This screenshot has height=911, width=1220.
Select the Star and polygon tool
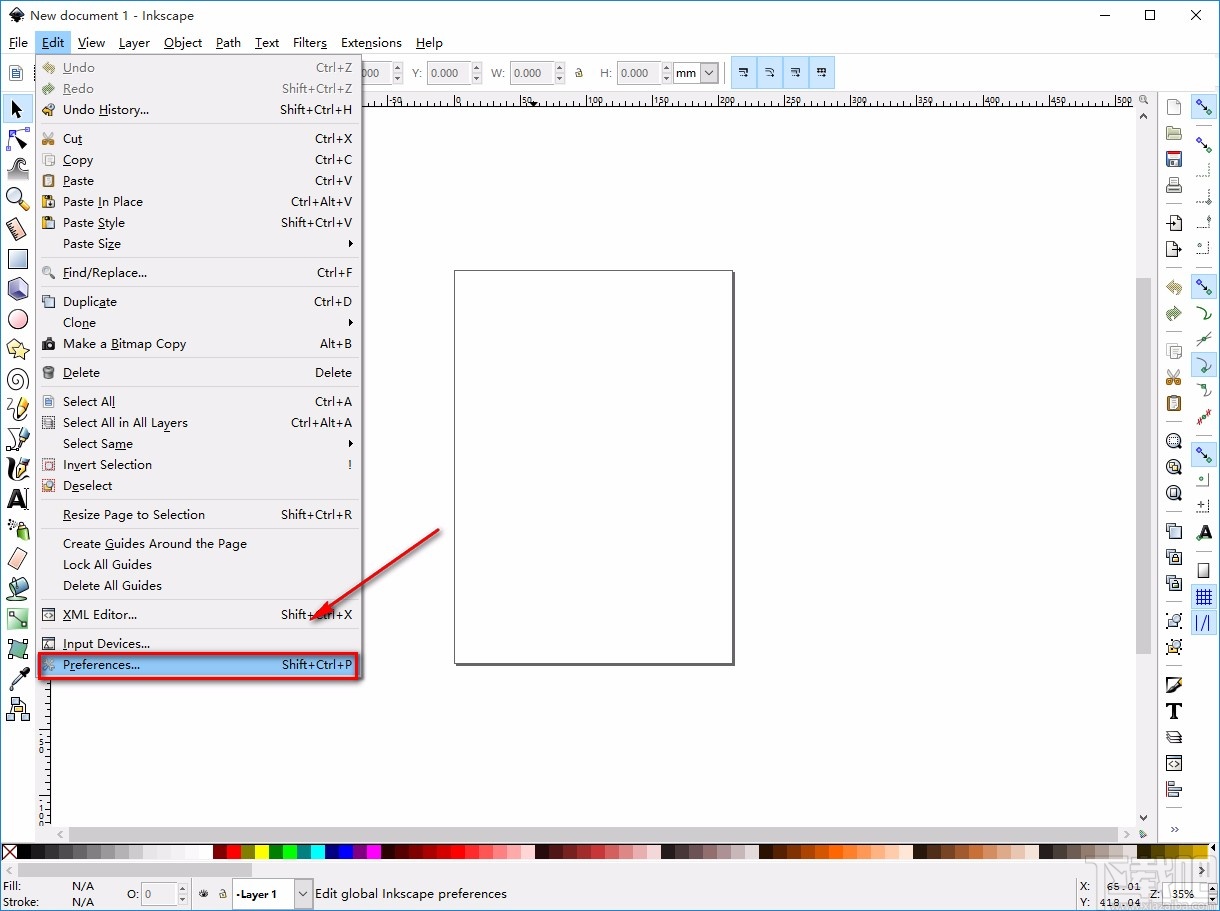(x=17, y=349)
